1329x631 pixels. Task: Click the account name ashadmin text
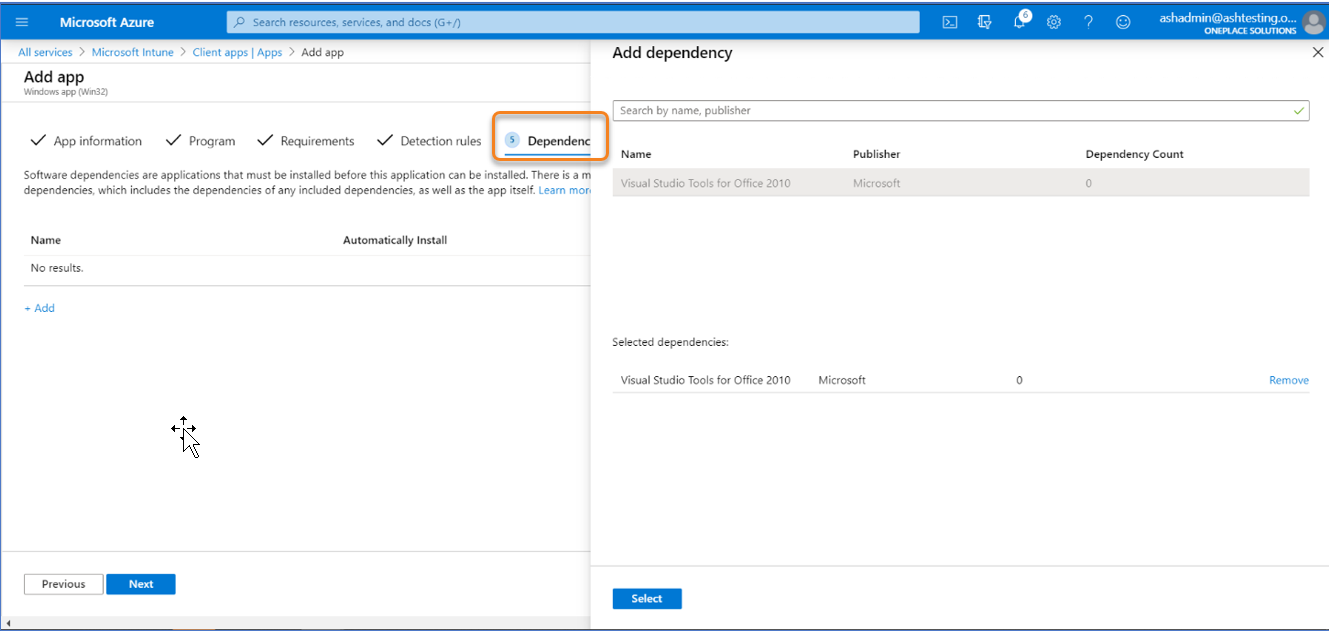1227,17
